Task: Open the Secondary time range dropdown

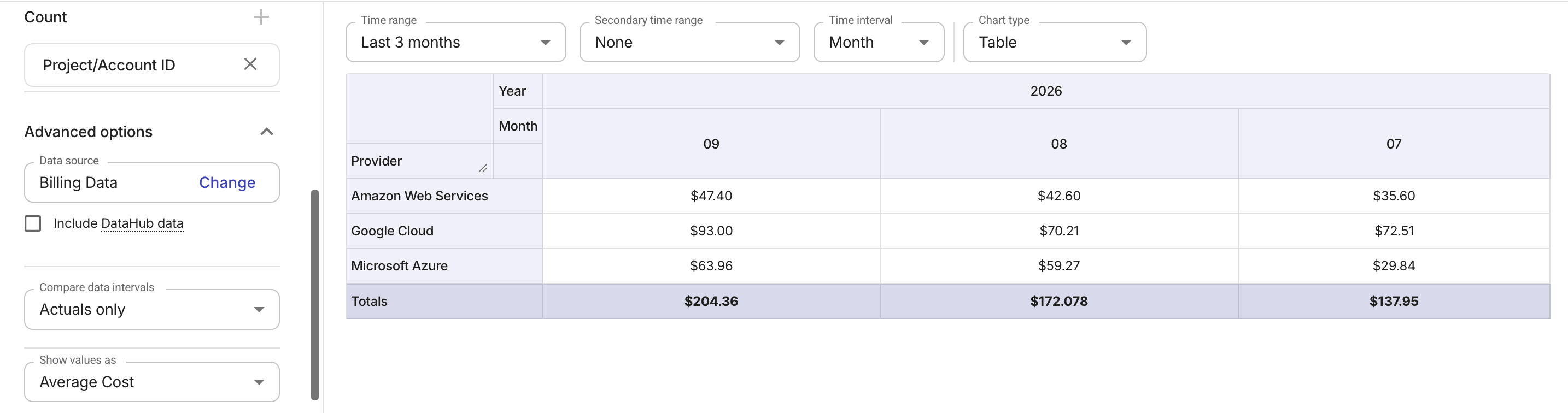Action: 689,42
